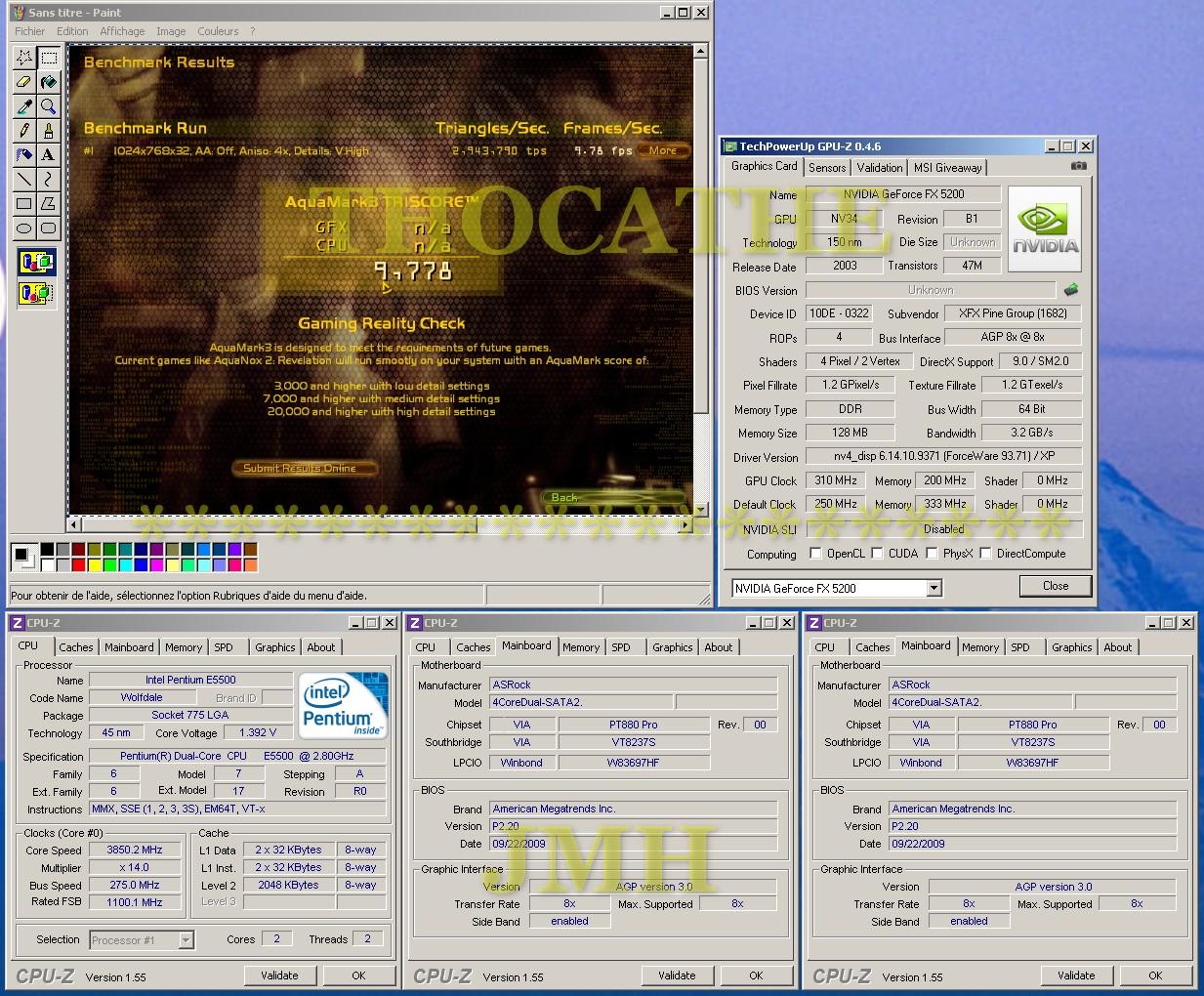Image resolution: width=1204 pixels, height=996 pixels.
Task: Open the Caches tab in the CPU-Z processor window
Action: [x=76, y=647]
